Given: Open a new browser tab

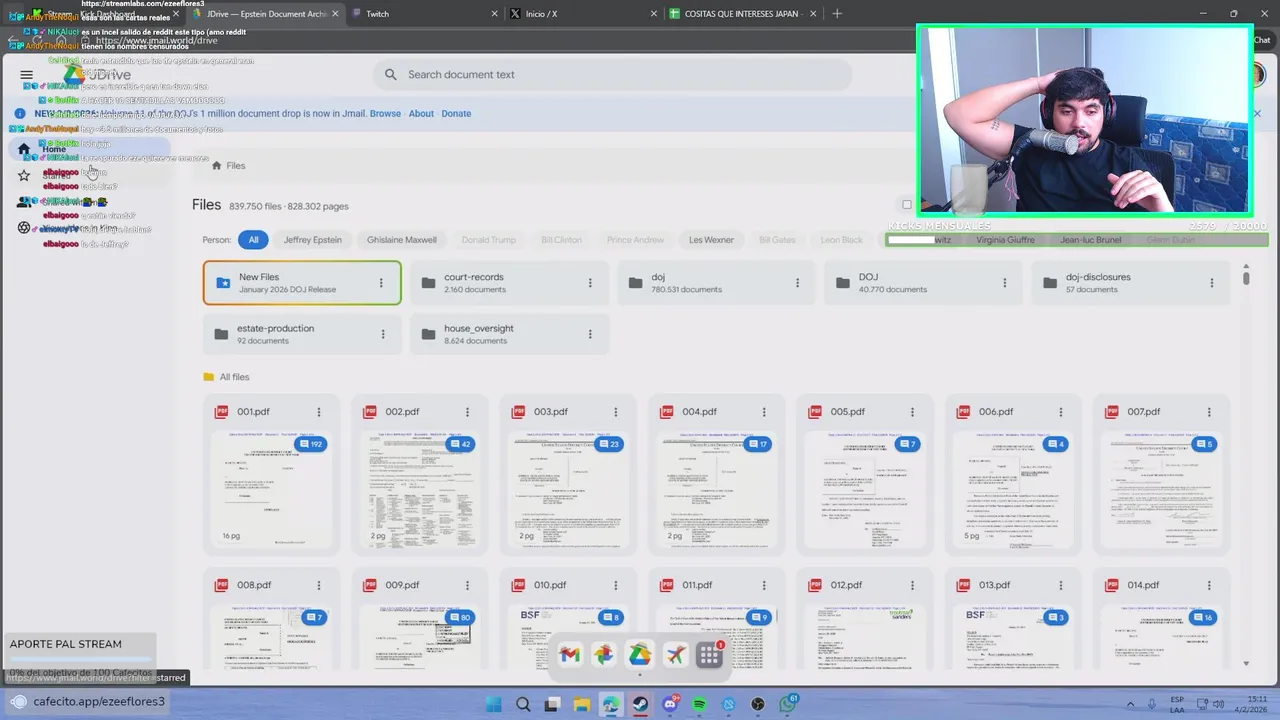Looking at the screenshot, I should [x=837, y=14].
